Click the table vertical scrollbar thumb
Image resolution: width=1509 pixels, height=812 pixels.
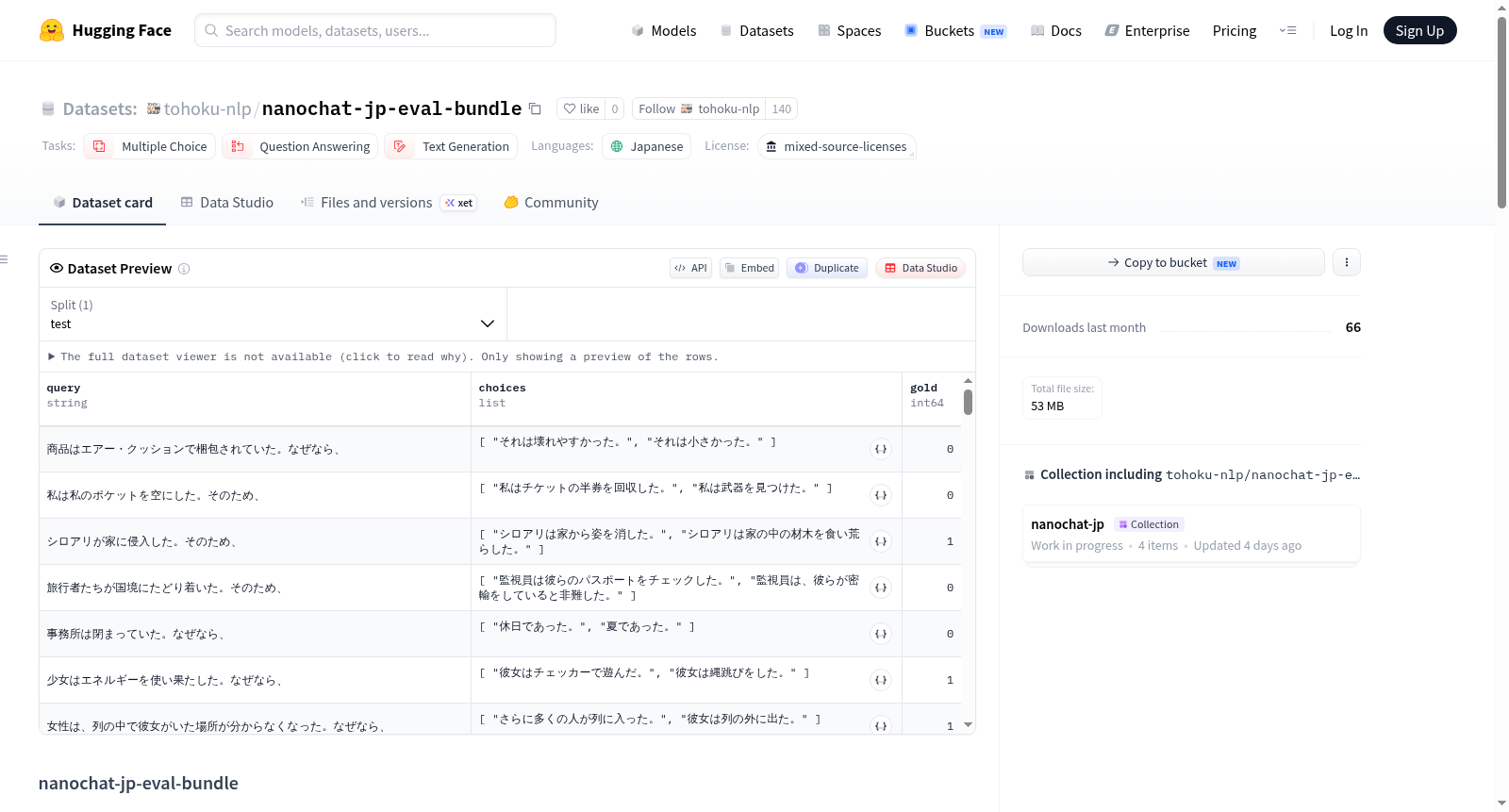(x=968, y=402)
